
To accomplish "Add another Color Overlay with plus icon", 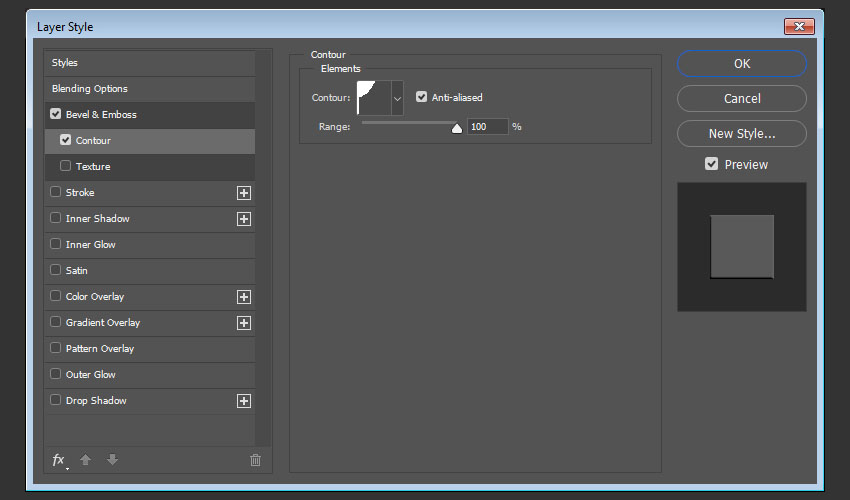I will click(x=243, y=297).
